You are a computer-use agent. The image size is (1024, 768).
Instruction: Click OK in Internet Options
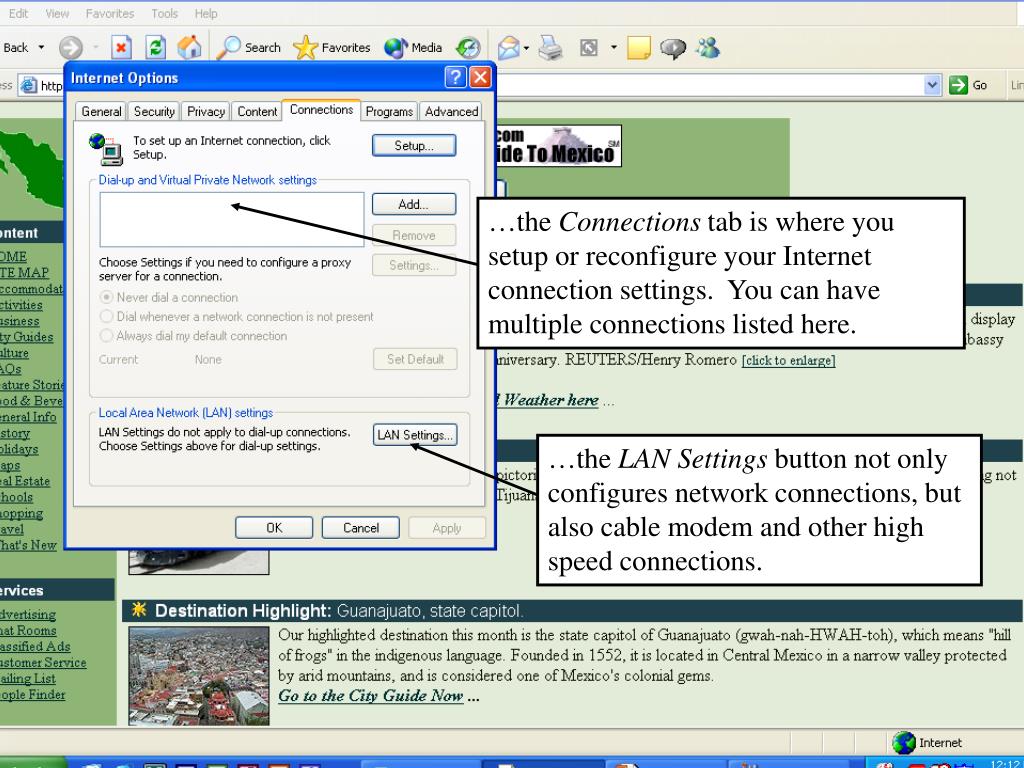pyautogui.click(x=274, y=528)
